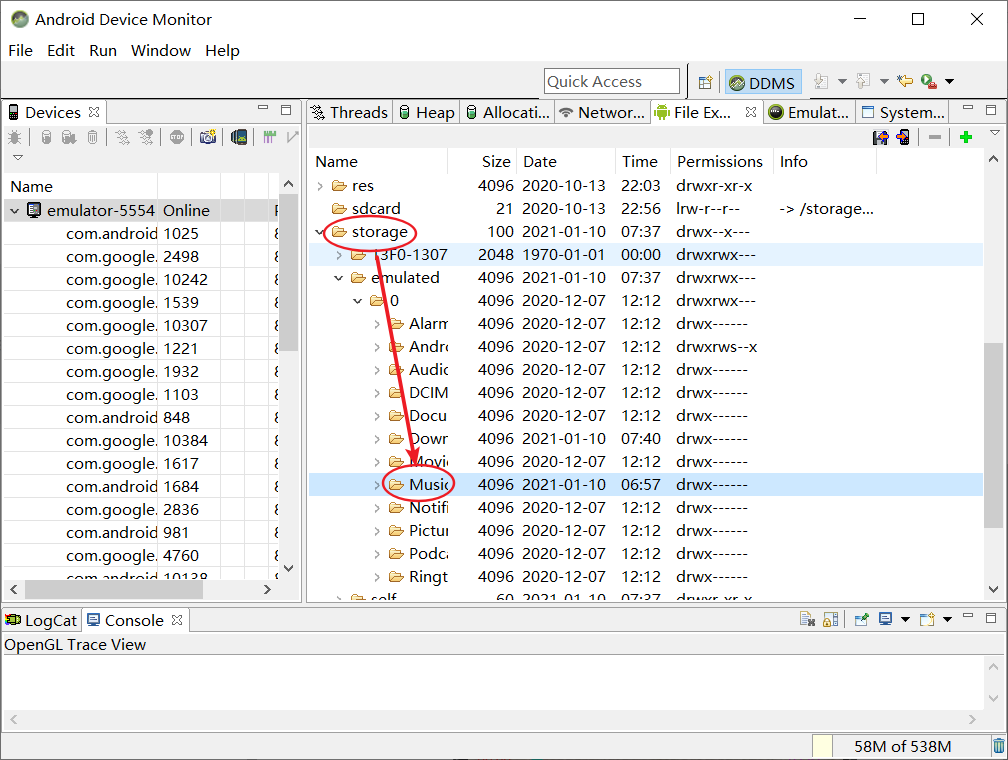This screenshot has height=760, width=1008.
Task: Click the Display Selected Console icon
Action: point(886,619)
